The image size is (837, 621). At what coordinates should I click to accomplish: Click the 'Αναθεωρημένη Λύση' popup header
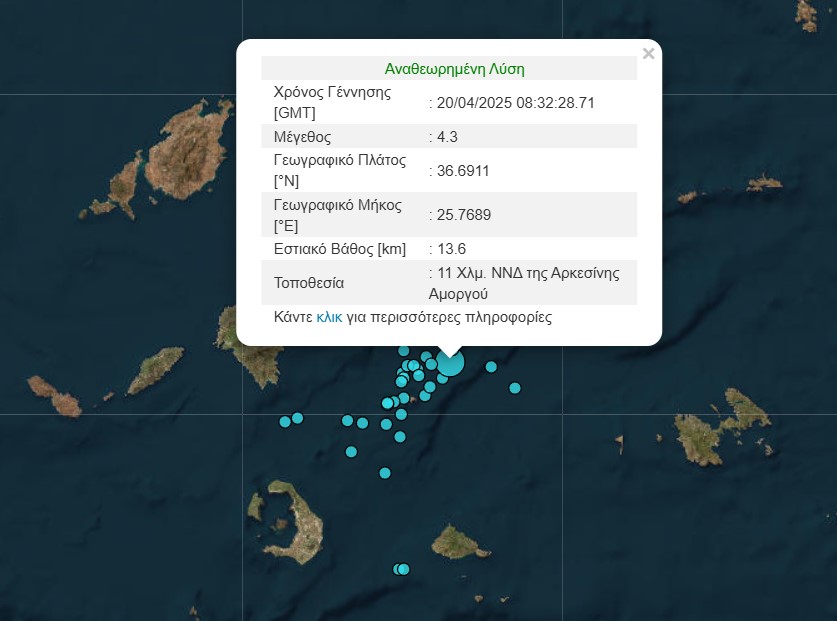(x=454, y=69)
